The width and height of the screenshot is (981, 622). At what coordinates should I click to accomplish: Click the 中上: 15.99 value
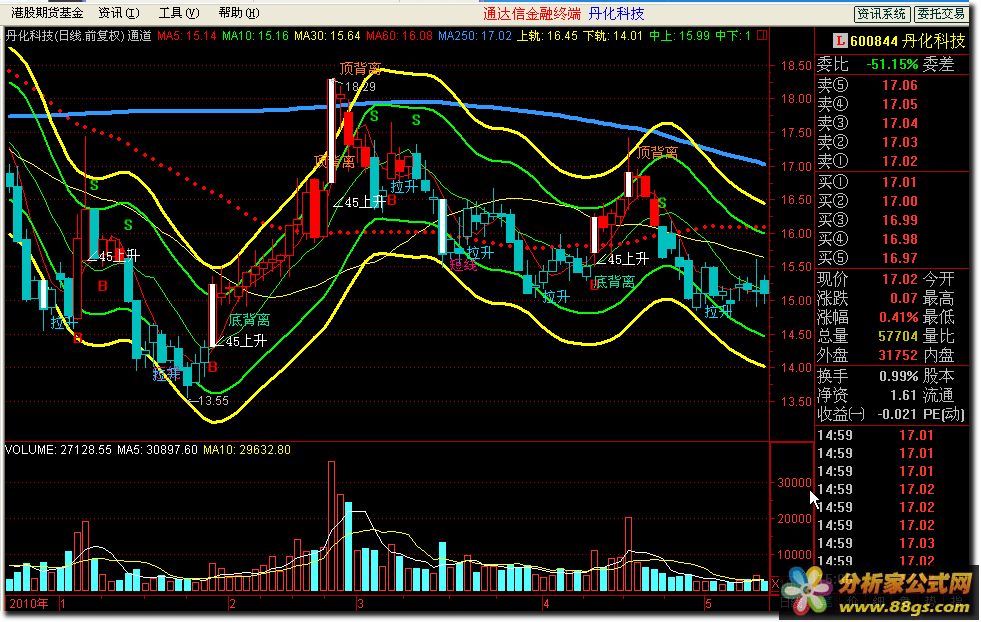[x=679, y=36]
